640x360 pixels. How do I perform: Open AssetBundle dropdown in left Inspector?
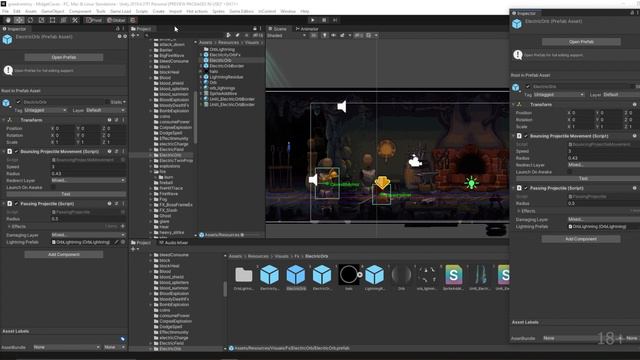(x=67, y=347)
